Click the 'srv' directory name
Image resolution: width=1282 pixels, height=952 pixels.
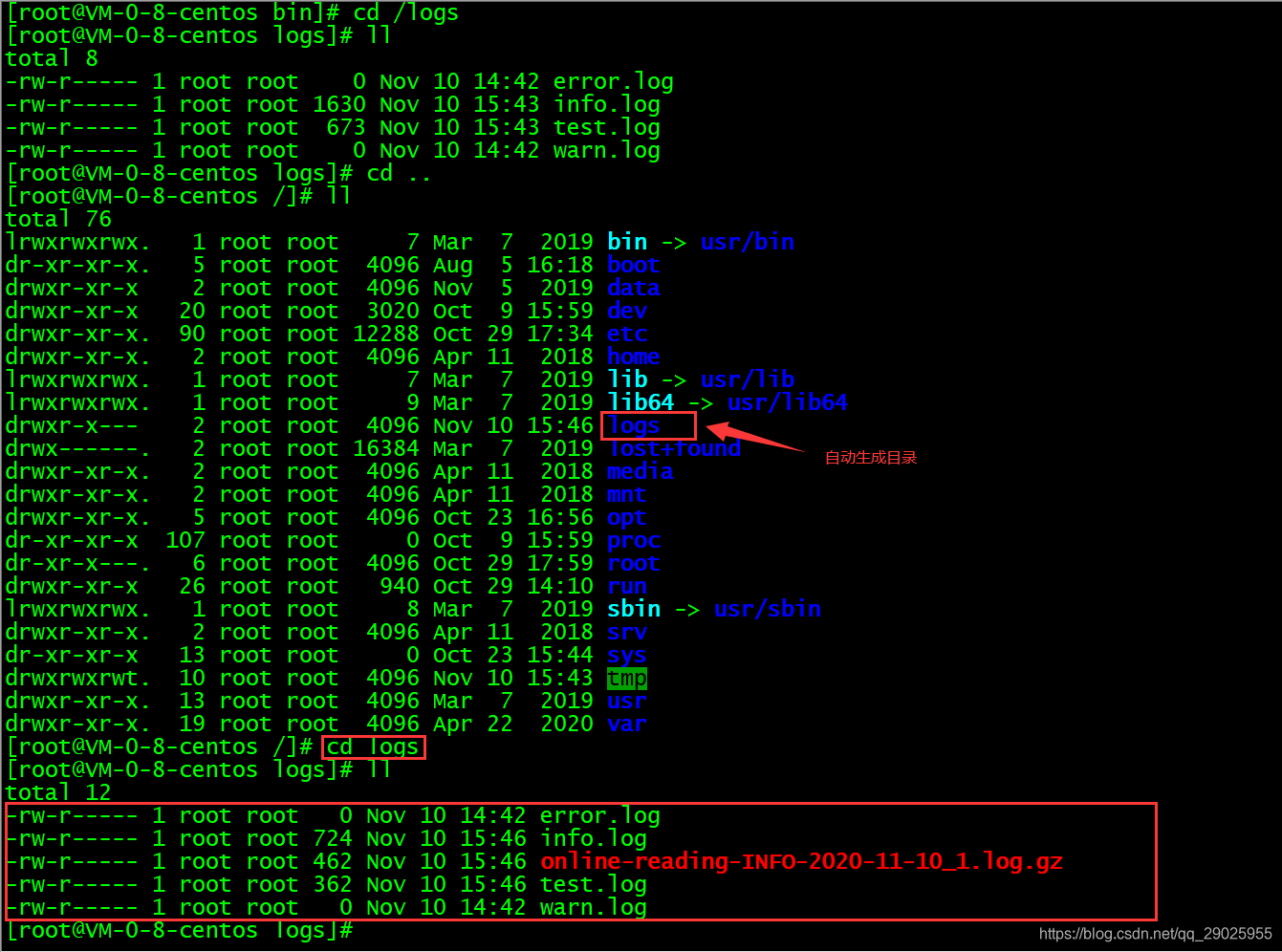point(627,633)
